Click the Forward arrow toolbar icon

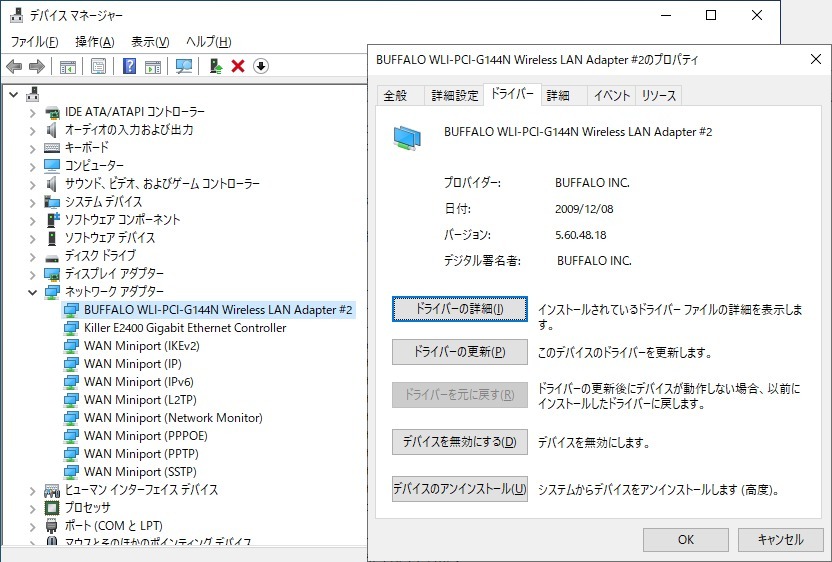[x=37, y=66]
